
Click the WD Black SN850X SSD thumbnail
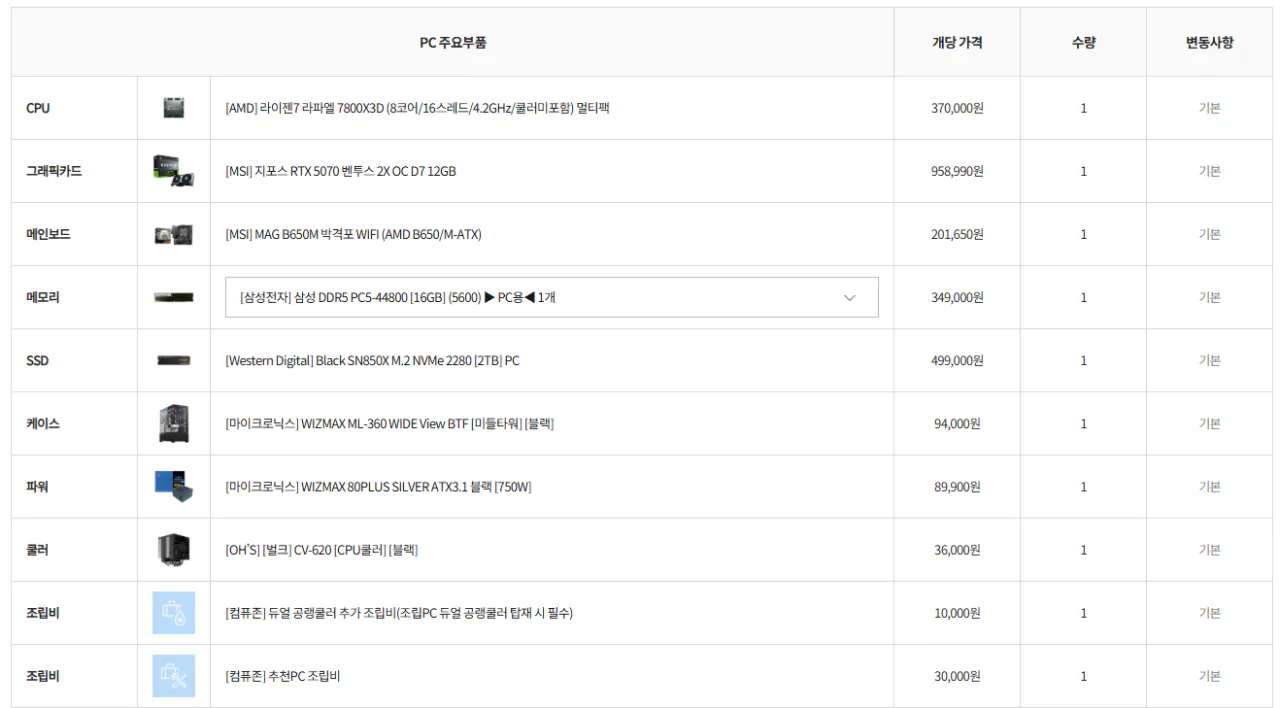coord(174,360)
